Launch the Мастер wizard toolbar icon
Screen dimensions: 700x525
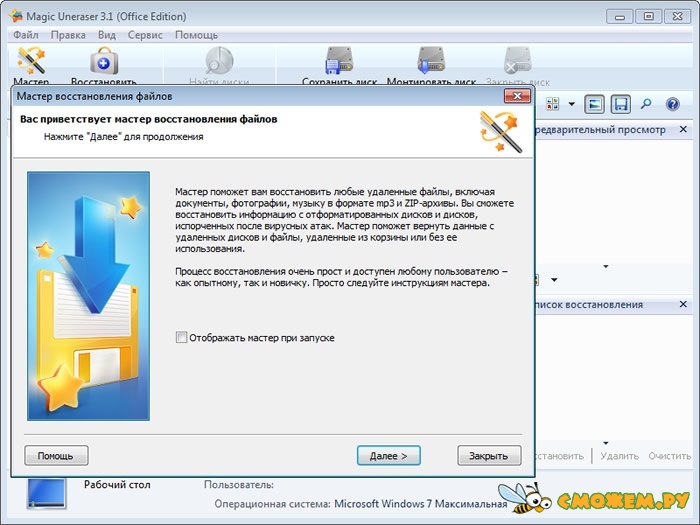(x=31, y=61)
